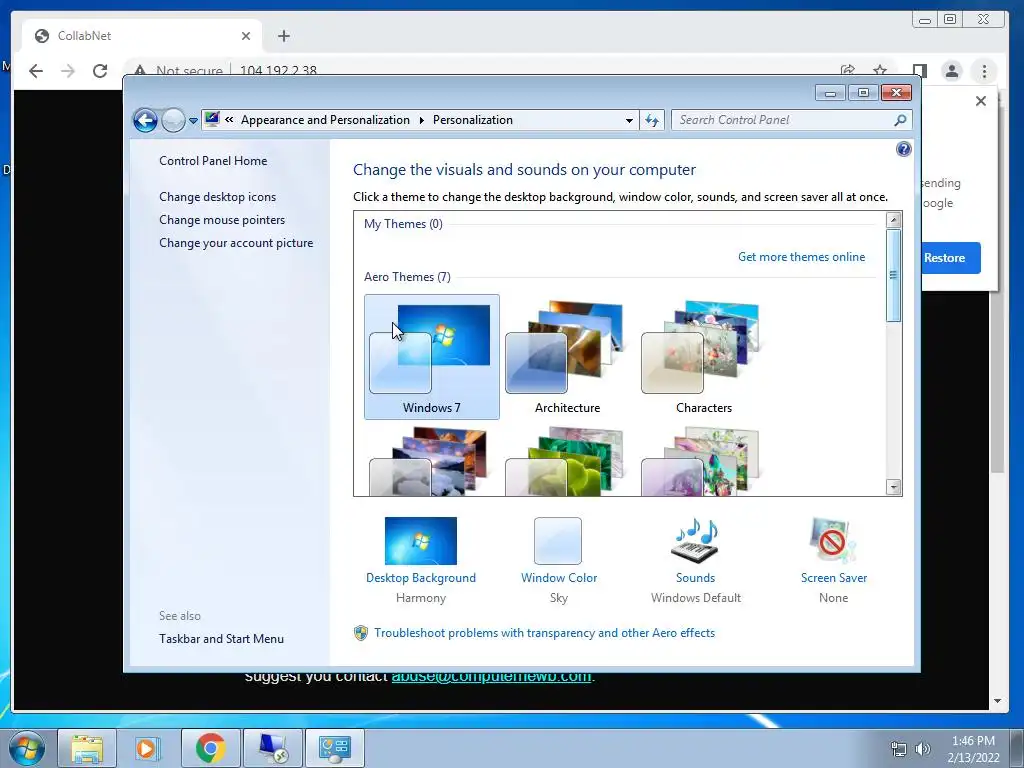Viewport: 1024px width, 768px height.
Task: Click the search magnifier icon
Action: (x=900, y=120)
